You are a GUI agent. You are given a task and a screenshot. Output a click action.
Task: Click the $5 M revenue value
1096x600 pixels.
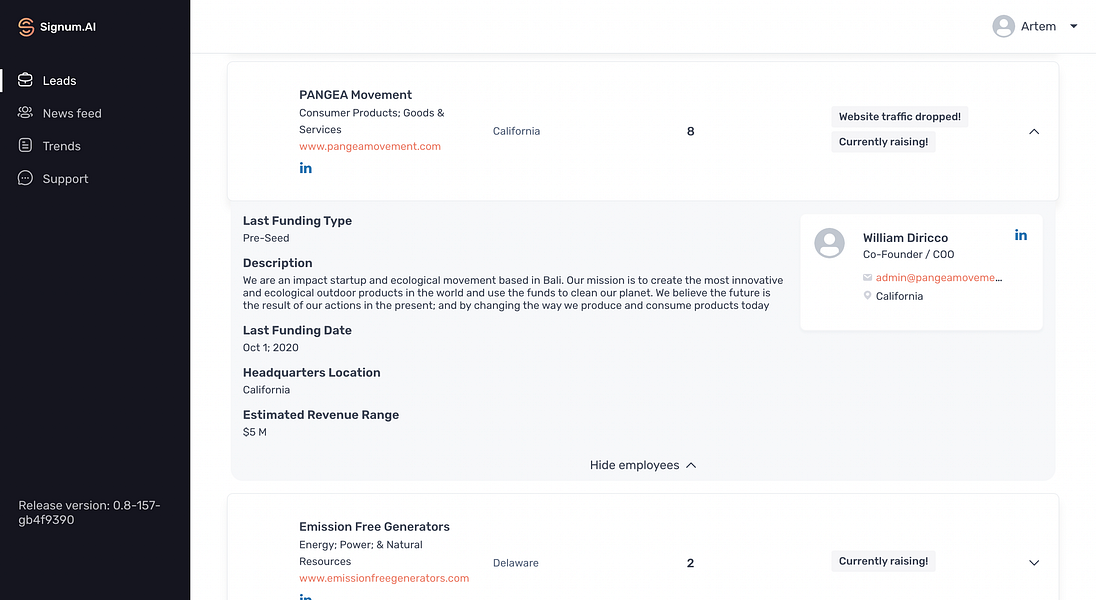coord(254,432)
